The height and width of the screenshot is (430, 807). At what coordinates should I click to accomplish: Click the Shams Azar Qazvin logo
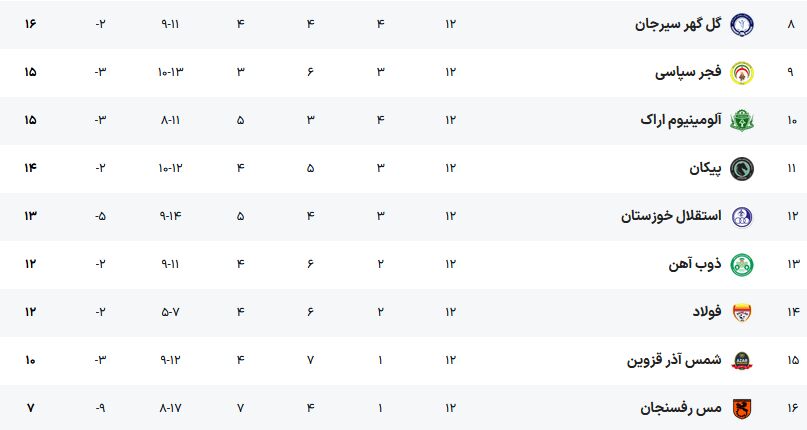[741, 360]
